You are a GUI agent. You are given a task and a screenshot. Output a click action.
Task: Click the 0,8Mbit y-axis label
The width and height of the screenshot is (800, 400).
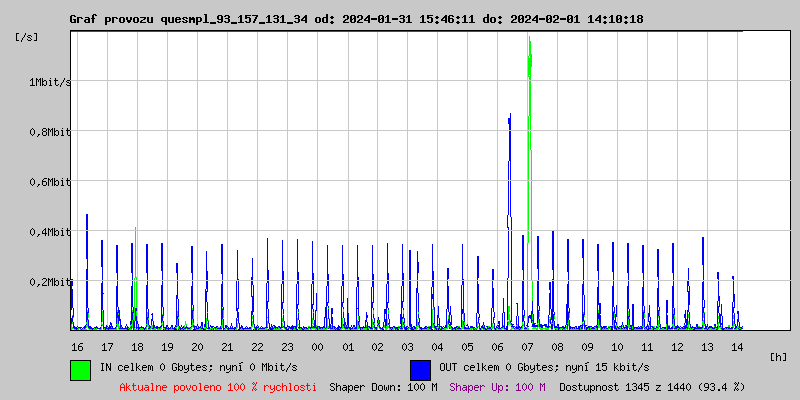point(49,132)
